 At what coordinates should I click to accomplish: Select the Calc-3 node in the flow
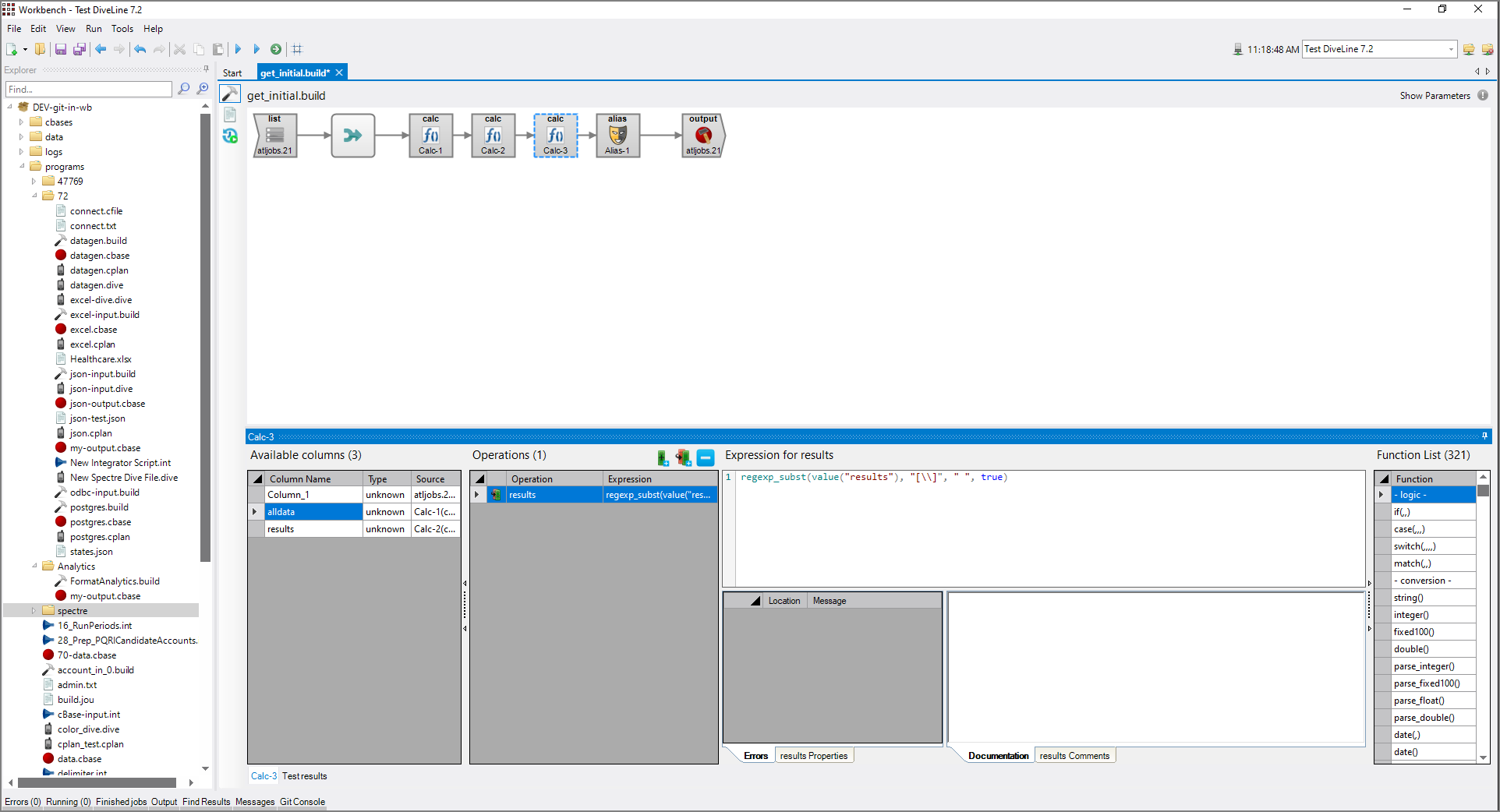tap(555, 135)
